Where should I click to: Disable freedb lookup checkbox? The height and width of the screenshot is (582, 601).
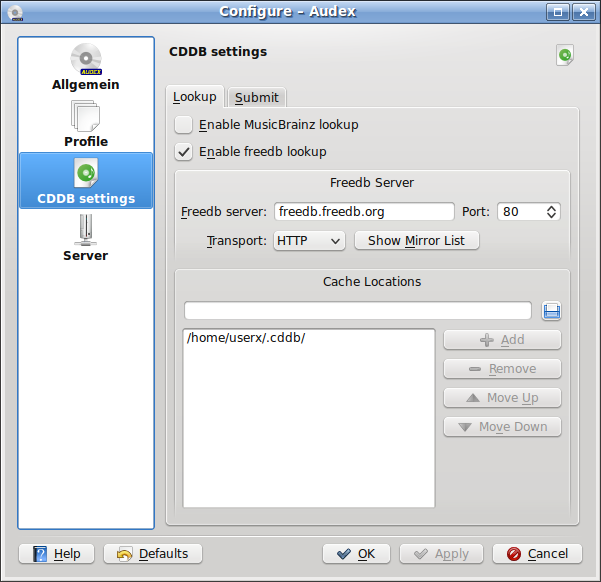183,152
